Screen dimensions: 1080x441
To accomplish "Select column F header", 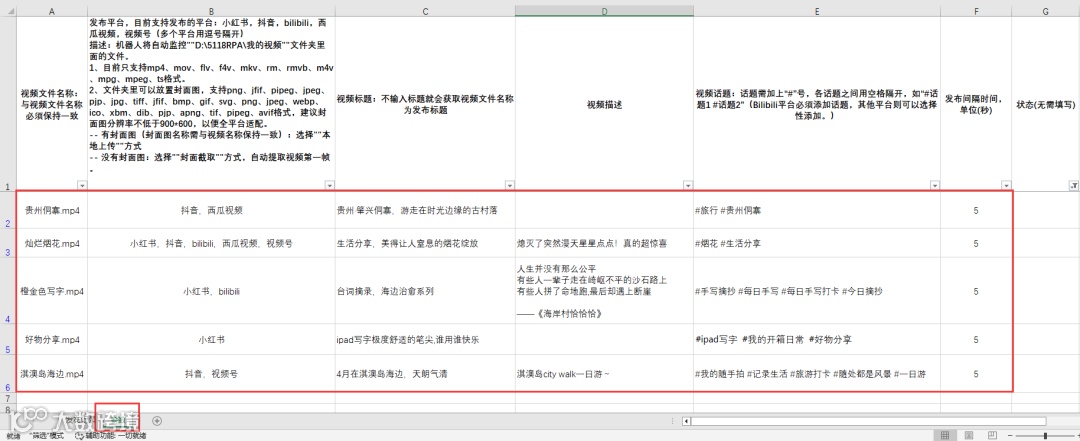I will (x=976, y=10).
